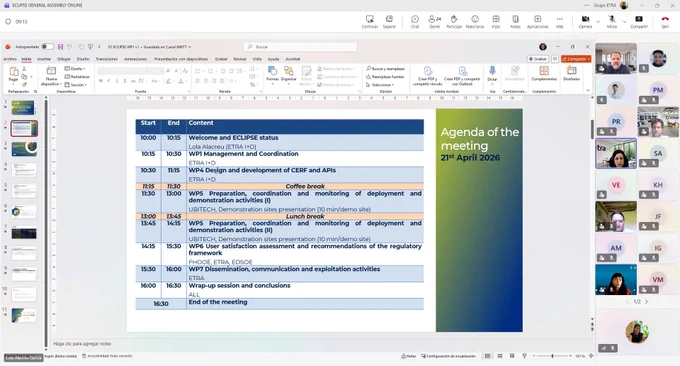This screenshot has height=366, width=680.
Task: Switch to the Transiciones ribbon tab
Action: point(106,59)
